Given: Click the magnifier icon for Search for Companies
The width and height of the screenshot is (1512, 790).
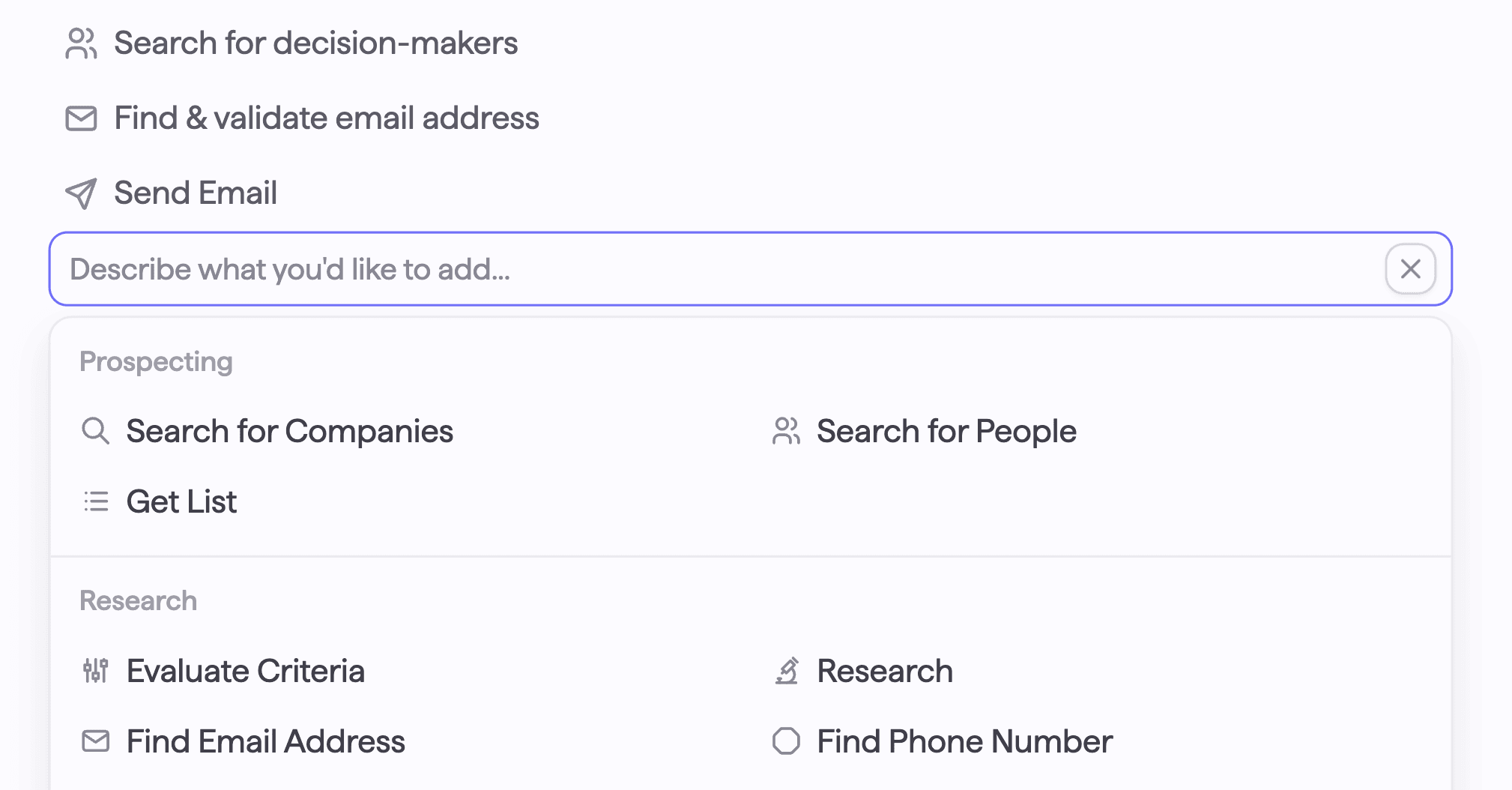Looking at the screenshot, I should 95,431.
